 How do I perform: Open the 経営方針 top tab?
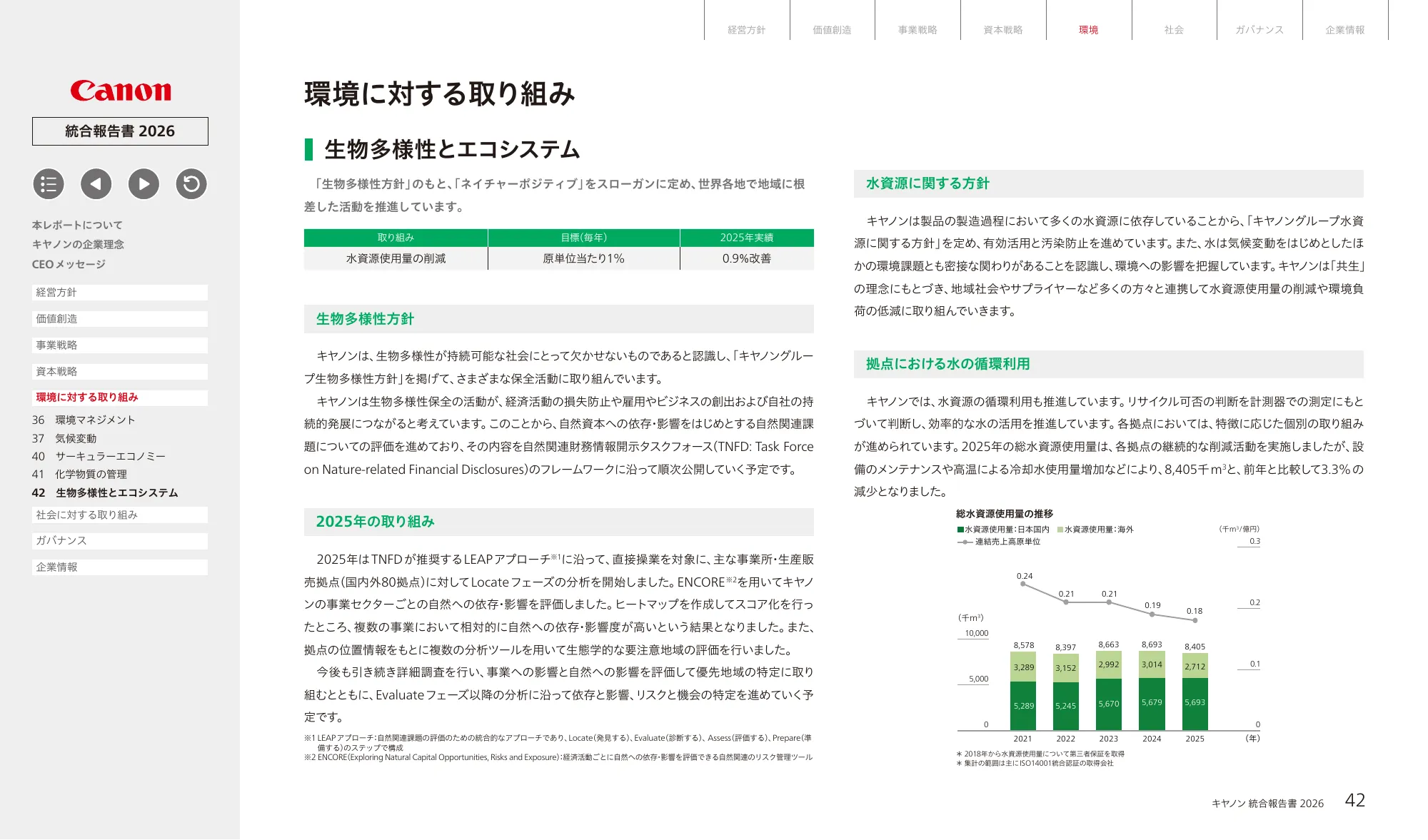[747, 29]
